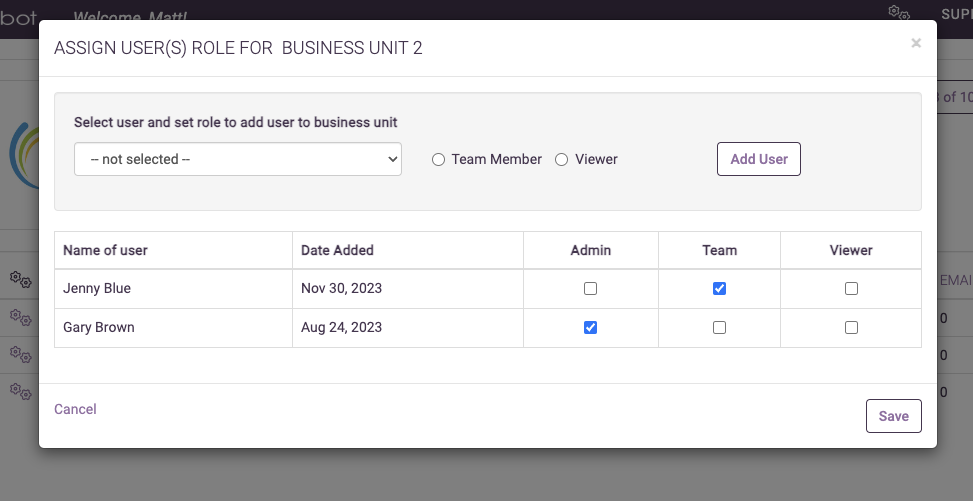Click the Jenny Blue name cell
The width and height of the screenshot is (973, 501).
[x=173, y=289]
